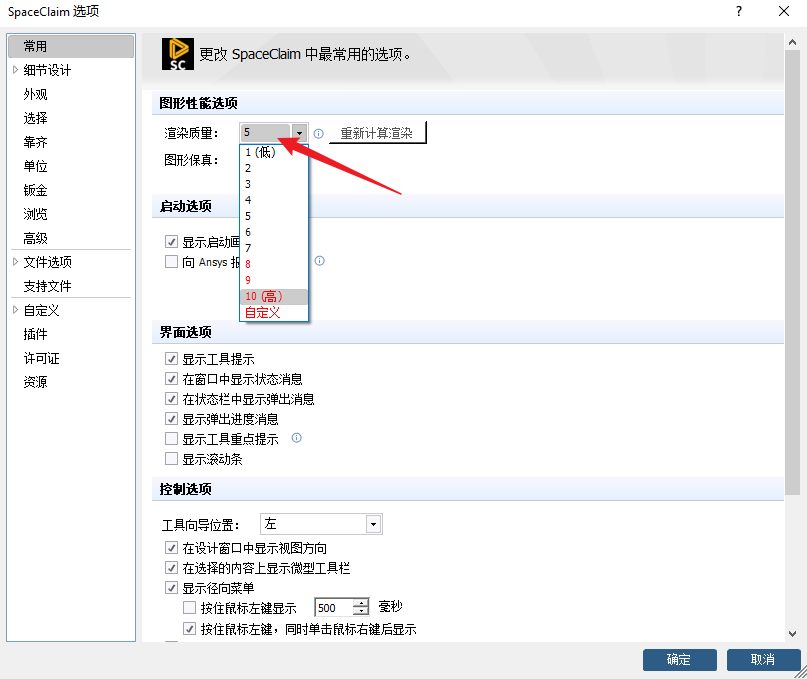Enable the 向 Ansys checkbox
Image resolution: width=807 pixels, height=679 pixels.
tap(171, 262)
